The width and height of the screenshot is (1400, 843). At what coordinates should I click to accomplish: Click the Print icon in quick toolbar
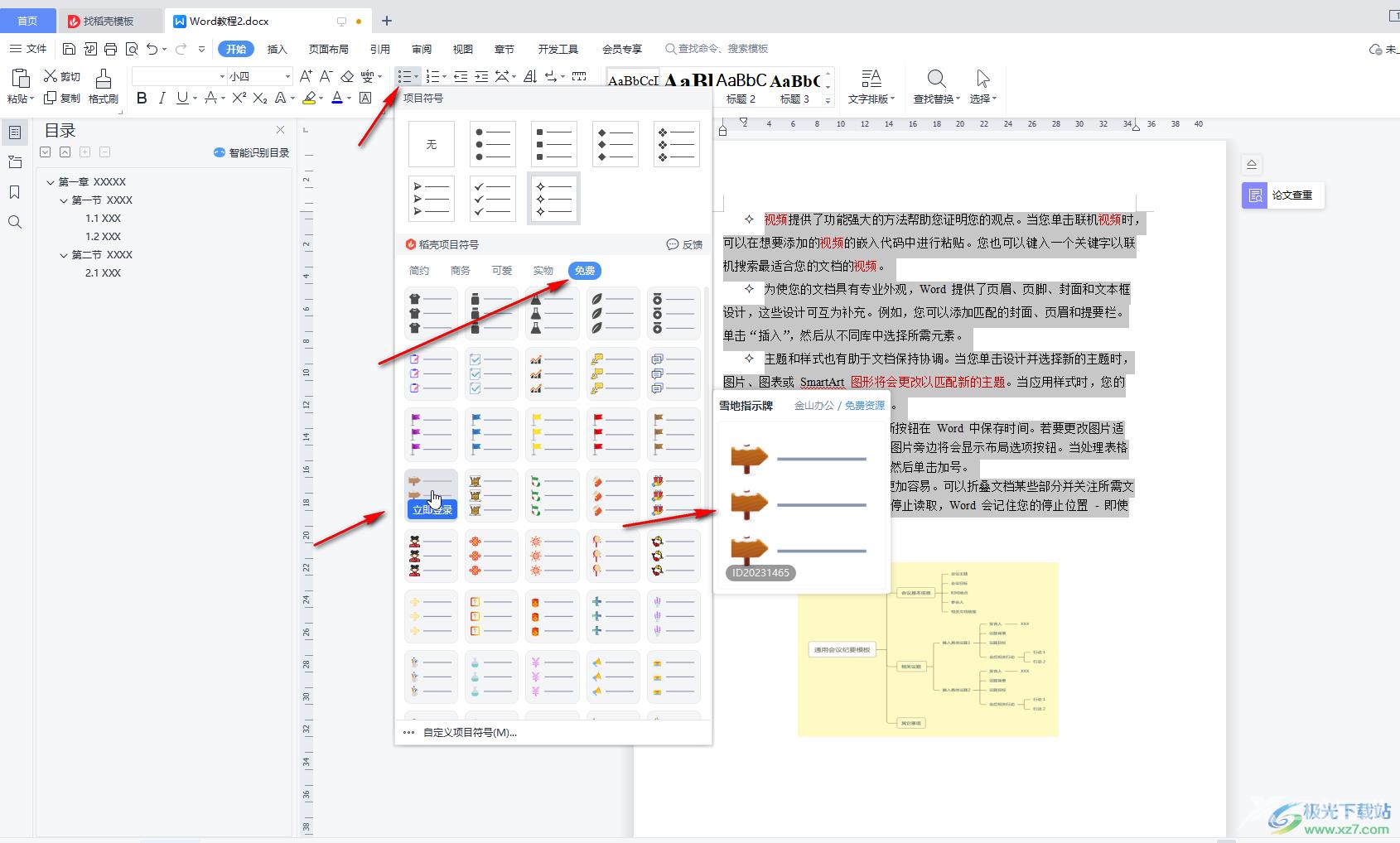(110, 49)
